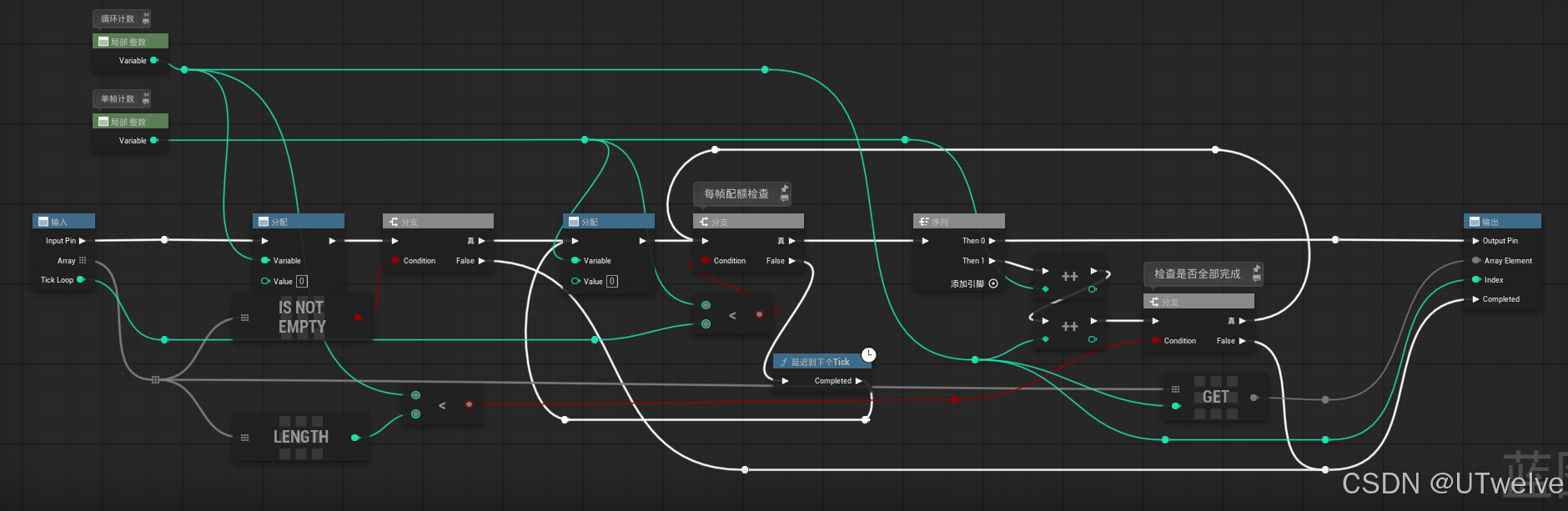The image size is (1568, 511).
Task: Toggle comment bubble visibility icon for 每帧配额检查
Action: [x=784, y=198]
